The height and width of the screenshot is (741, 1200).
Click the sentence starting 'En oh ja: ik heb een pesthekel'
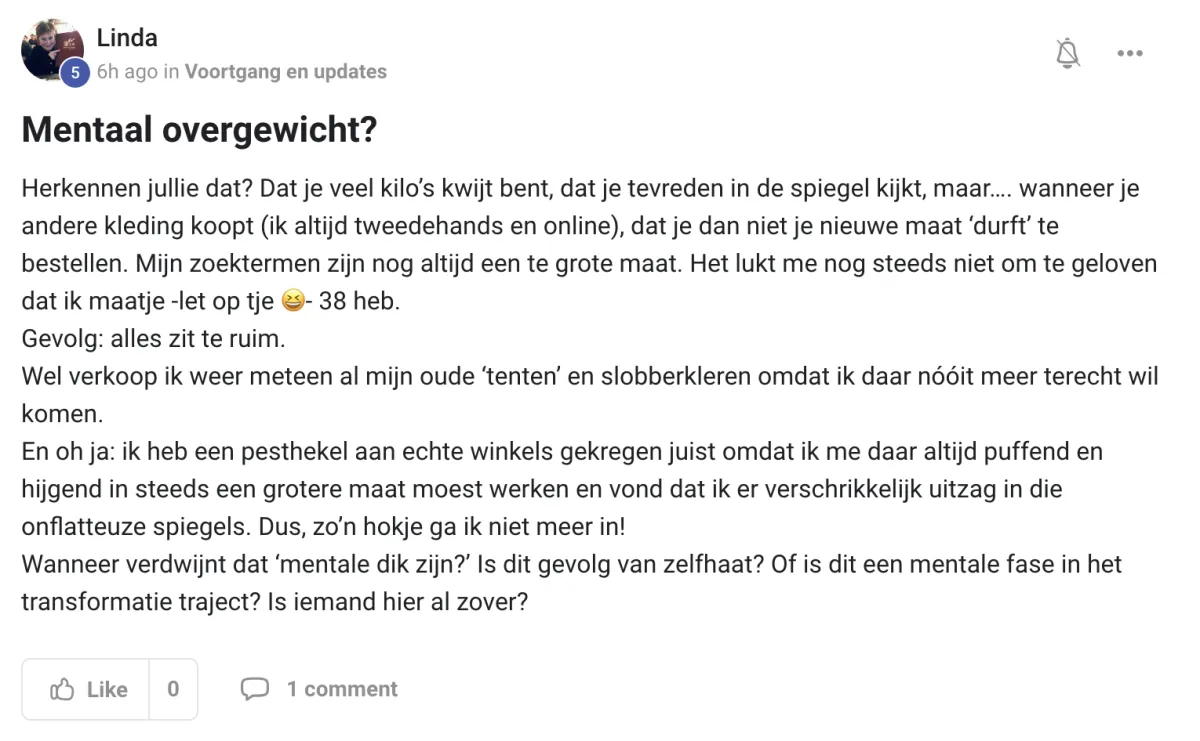562,489
